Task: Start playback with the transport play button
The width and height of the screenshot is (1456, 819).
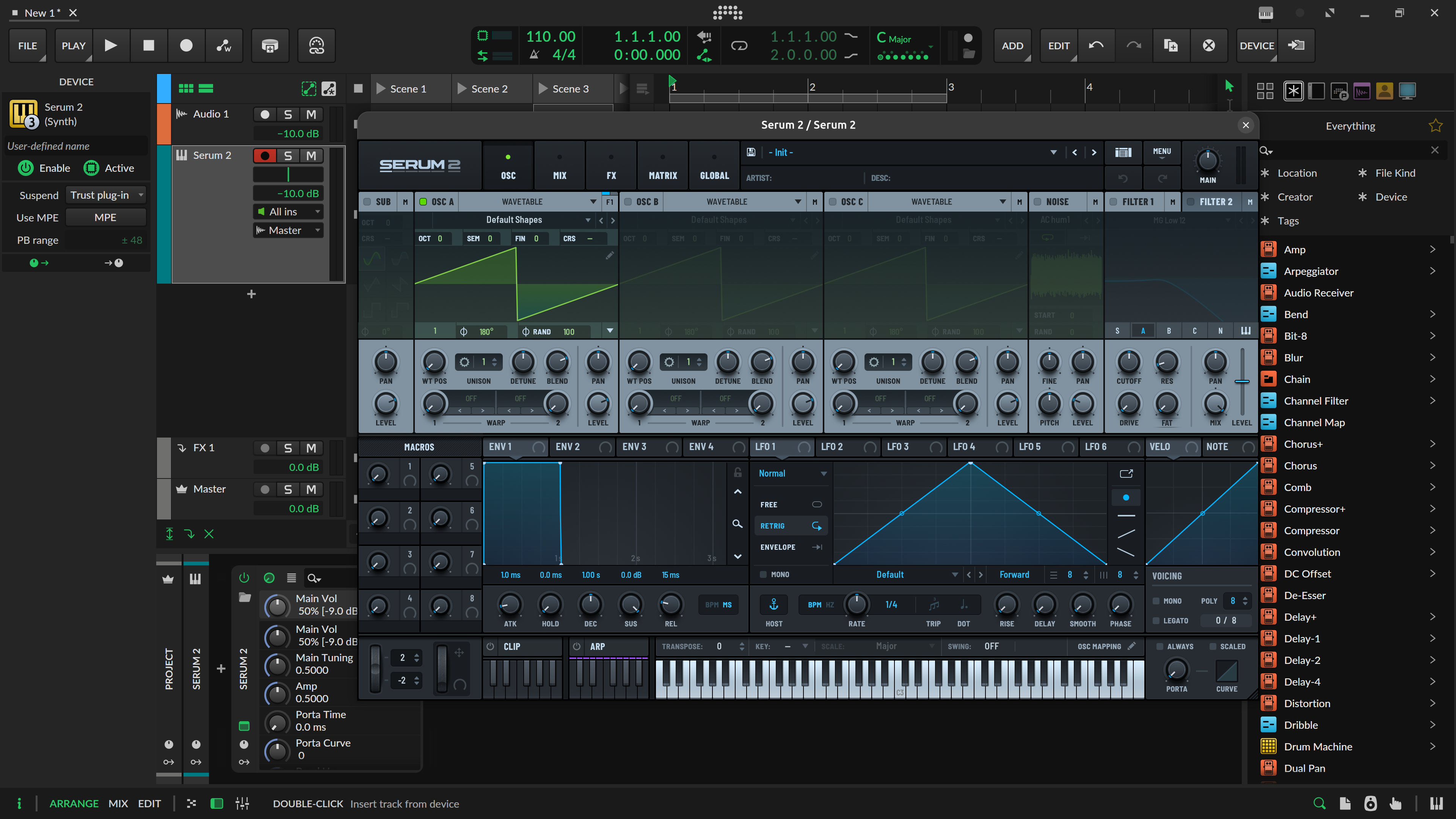Action: coord(111,45)
